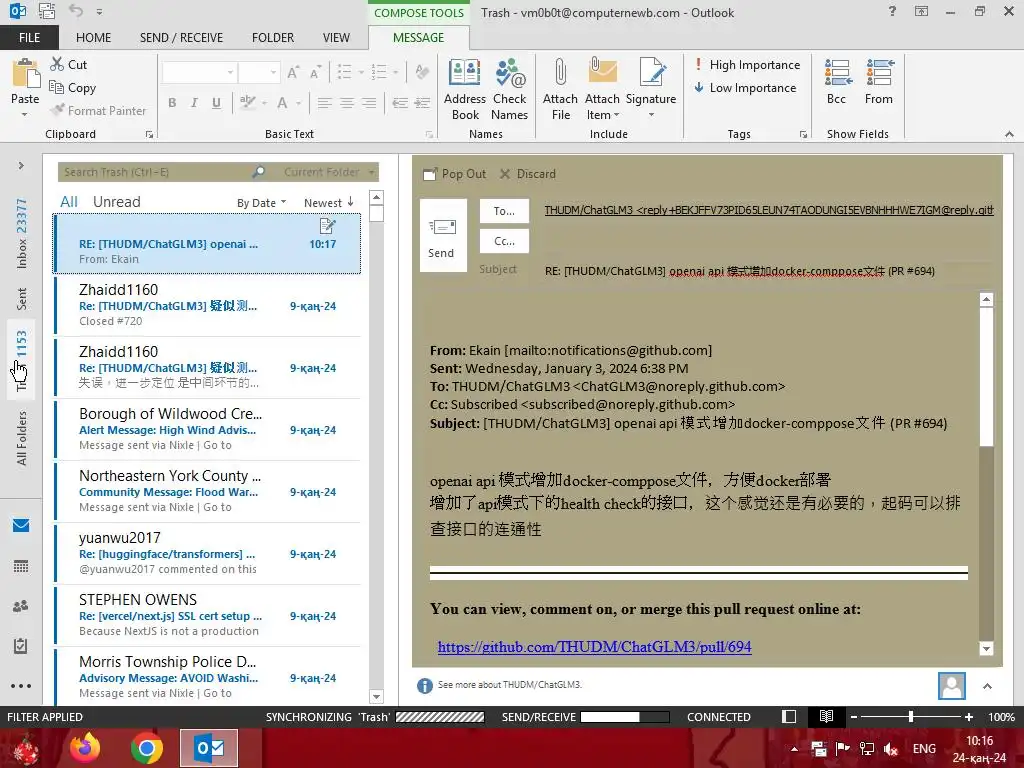Screen dimensions: 1024x768
Task: Open navigation options ellipsis
Action: [21, 686]
